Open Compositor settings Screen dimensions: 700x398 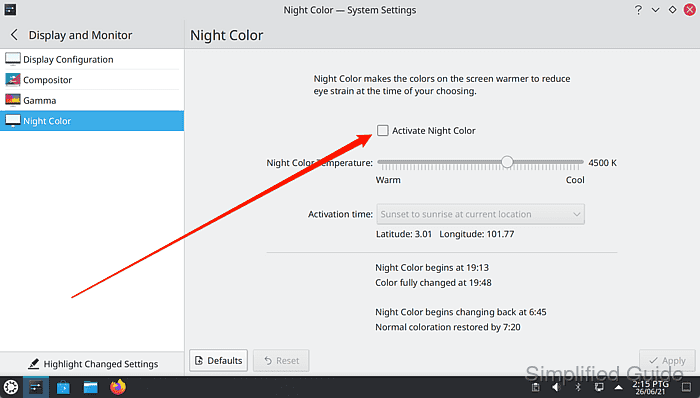pyautogui.click(x=92, y=80)
